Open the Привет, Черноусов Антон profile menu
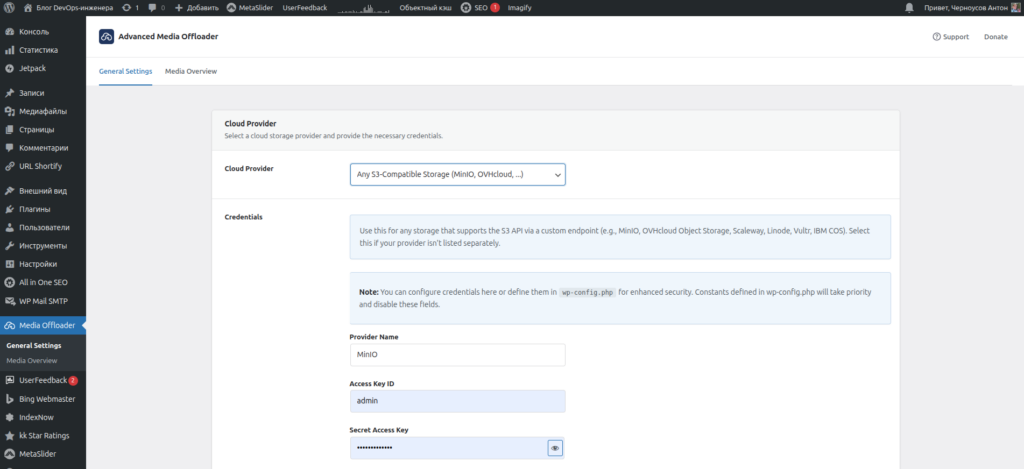Viewport: 1024px width, 469px height. coord(972,8)
